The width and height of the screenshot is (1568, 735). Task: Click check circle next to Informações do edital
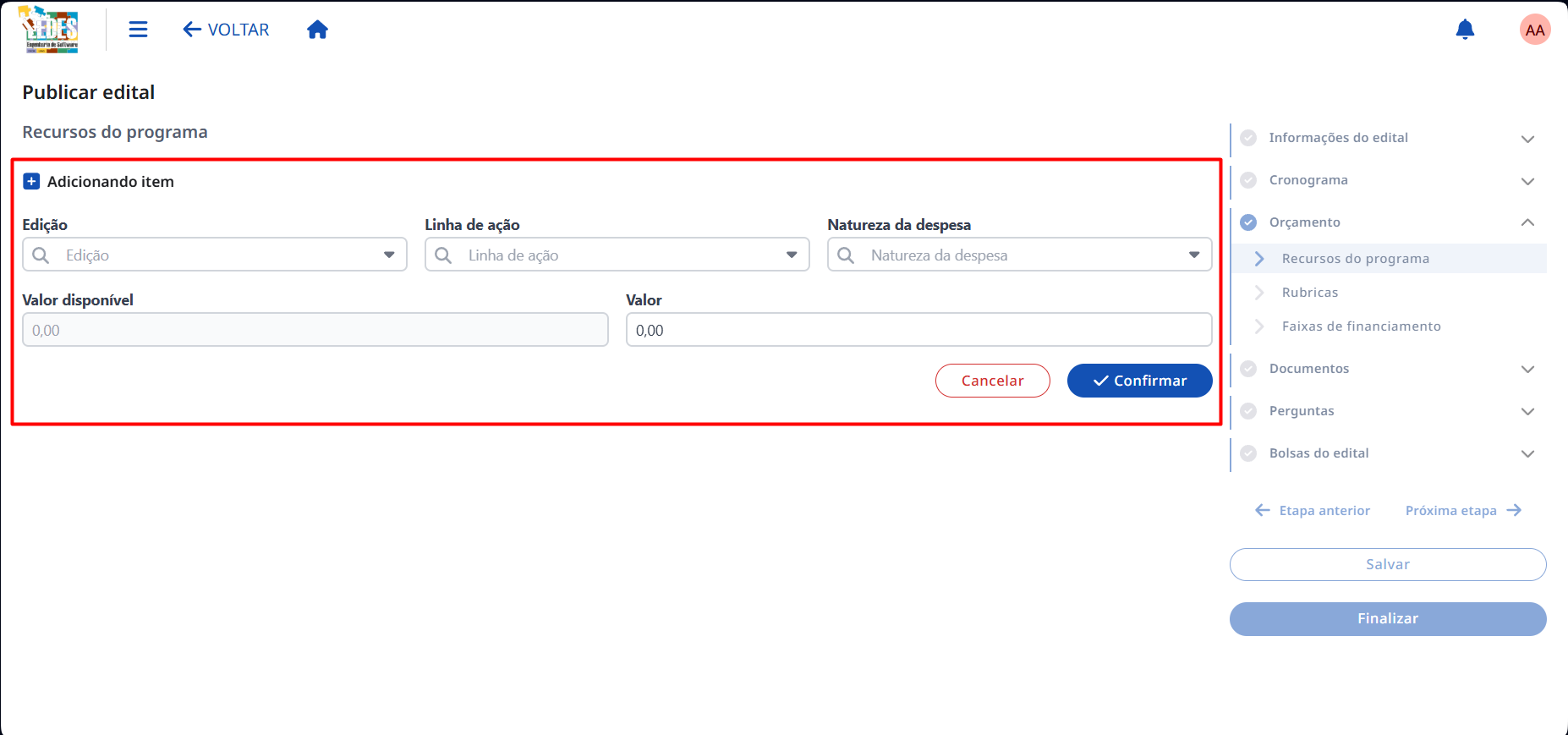coord(1248,138)
